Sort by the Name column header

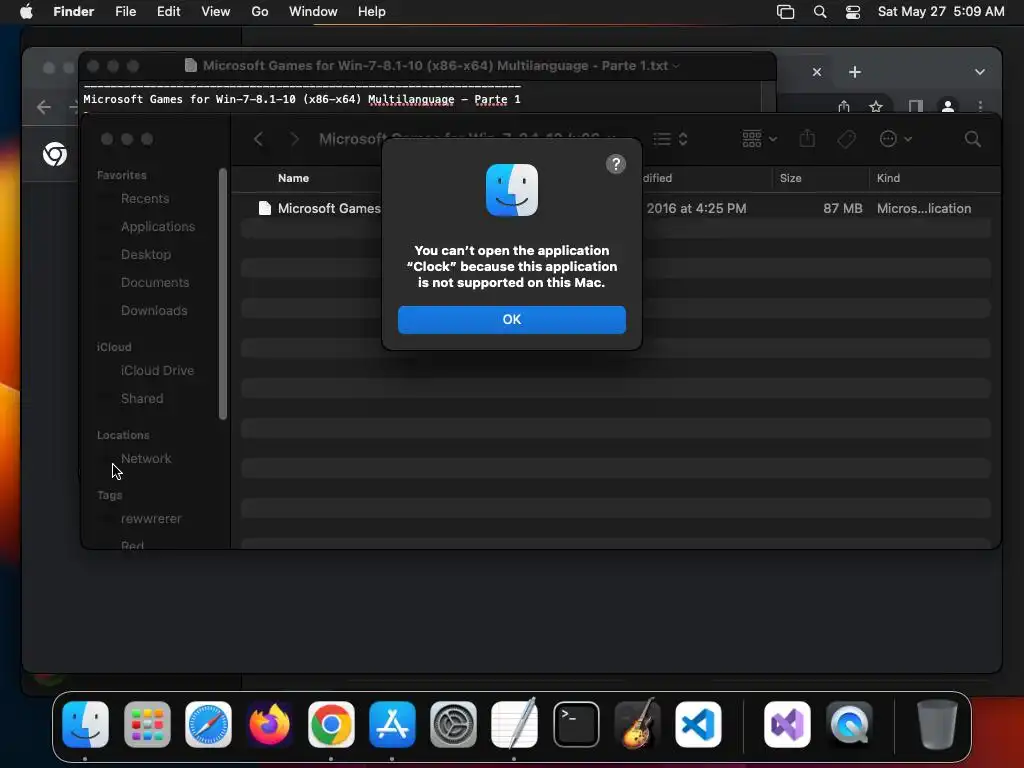(293, 178)
